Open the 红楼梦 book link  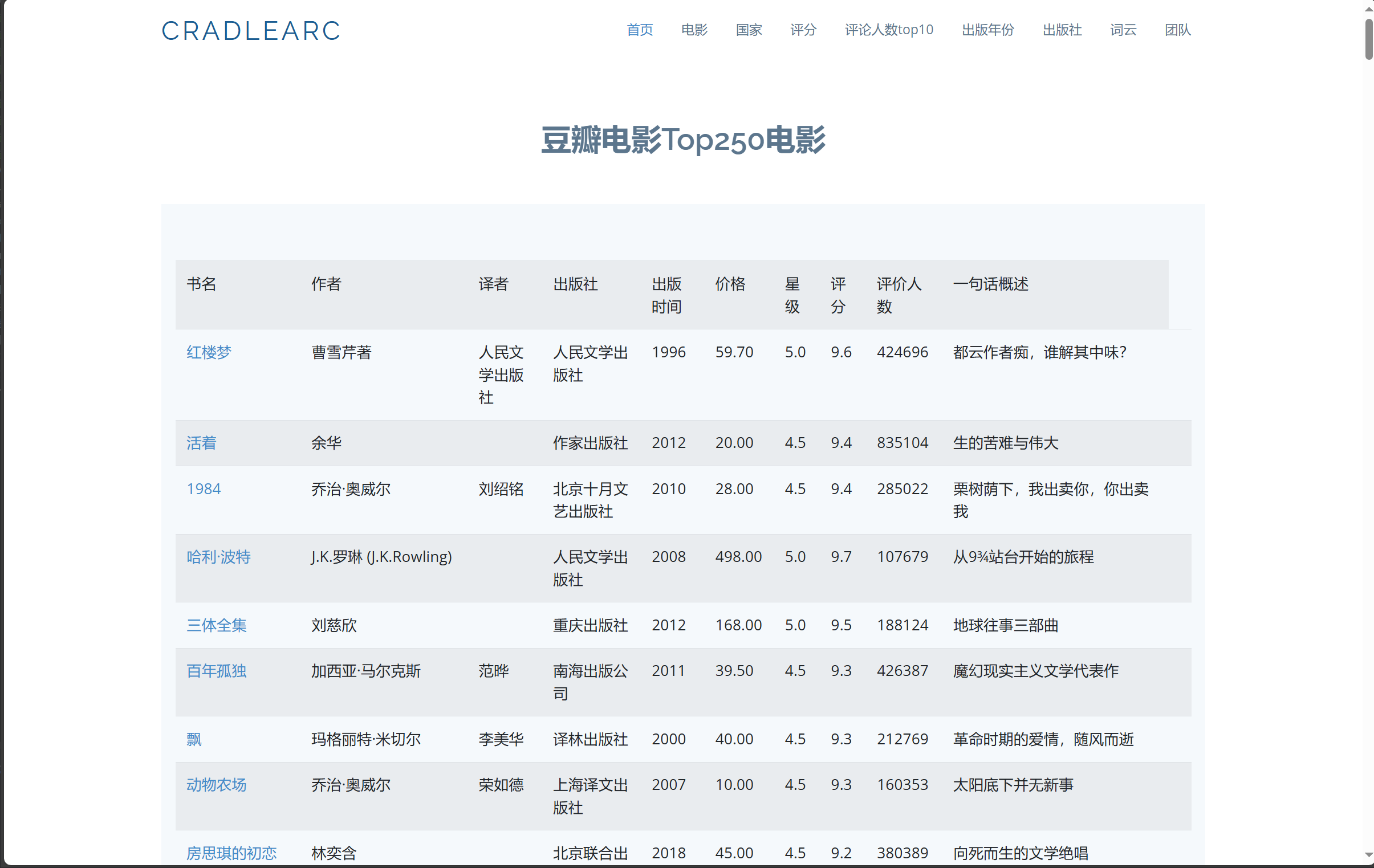pyautogui.click(x=209, y=352)
